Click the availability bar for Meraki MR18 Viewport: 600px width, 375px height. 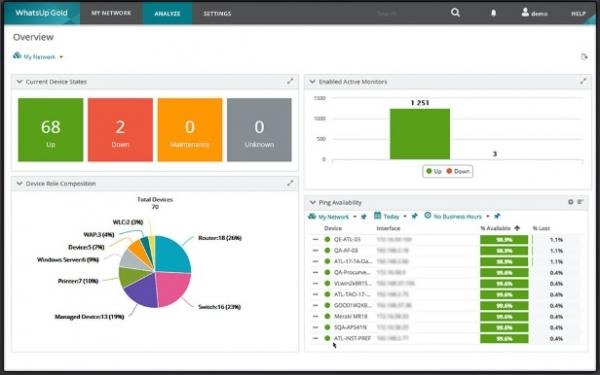click(x=504, y=316)
